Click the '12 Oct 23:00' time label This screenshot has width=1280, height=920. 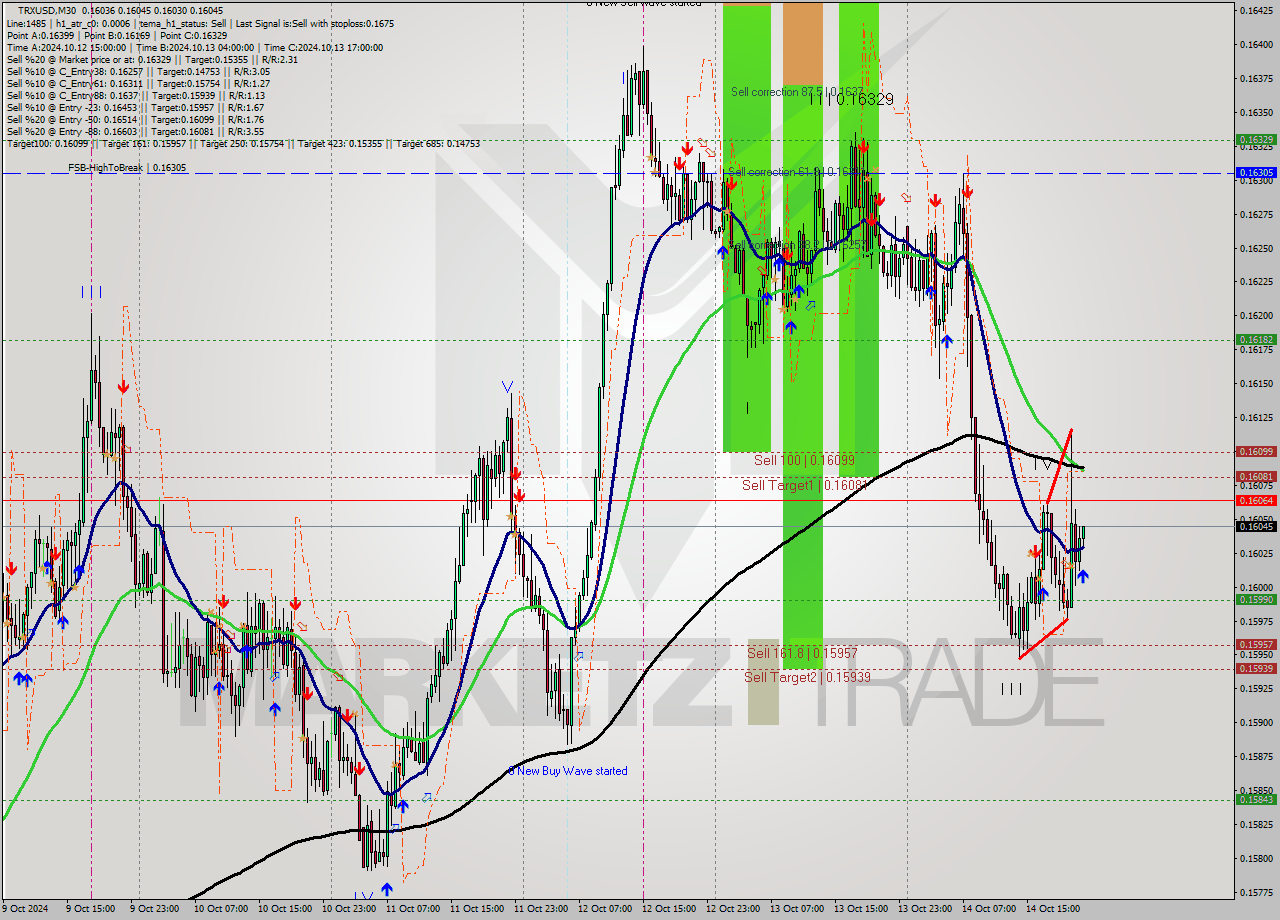(732, 909)
